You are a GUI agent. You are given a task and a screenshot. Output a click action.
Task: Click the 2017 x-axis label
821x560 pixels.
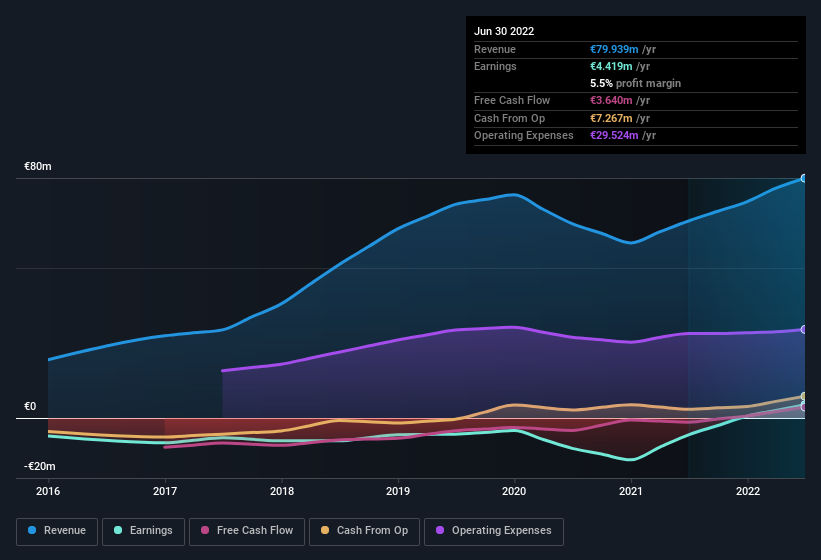(x=165, y=491)
